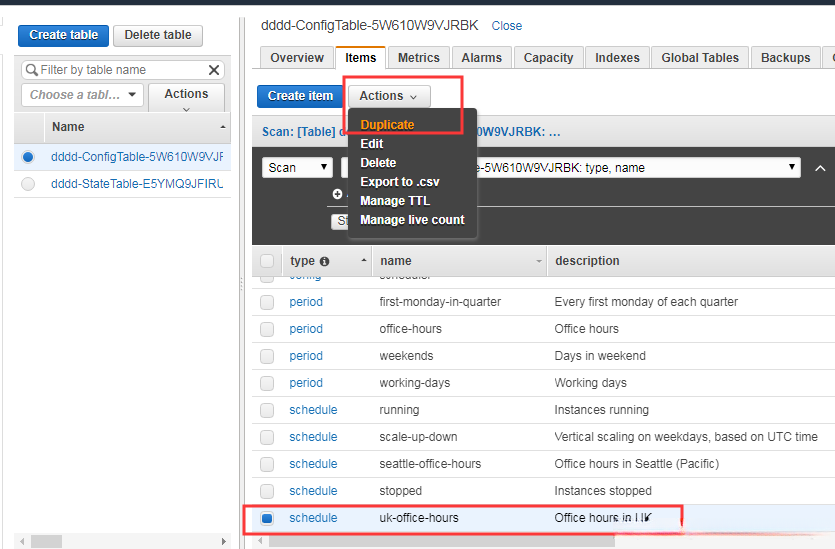Image resolution: width=835 pixels, height=549 pixels.
Task: Click the Close link beside table title
Action: pyautogui.click(x=506, y=26)
